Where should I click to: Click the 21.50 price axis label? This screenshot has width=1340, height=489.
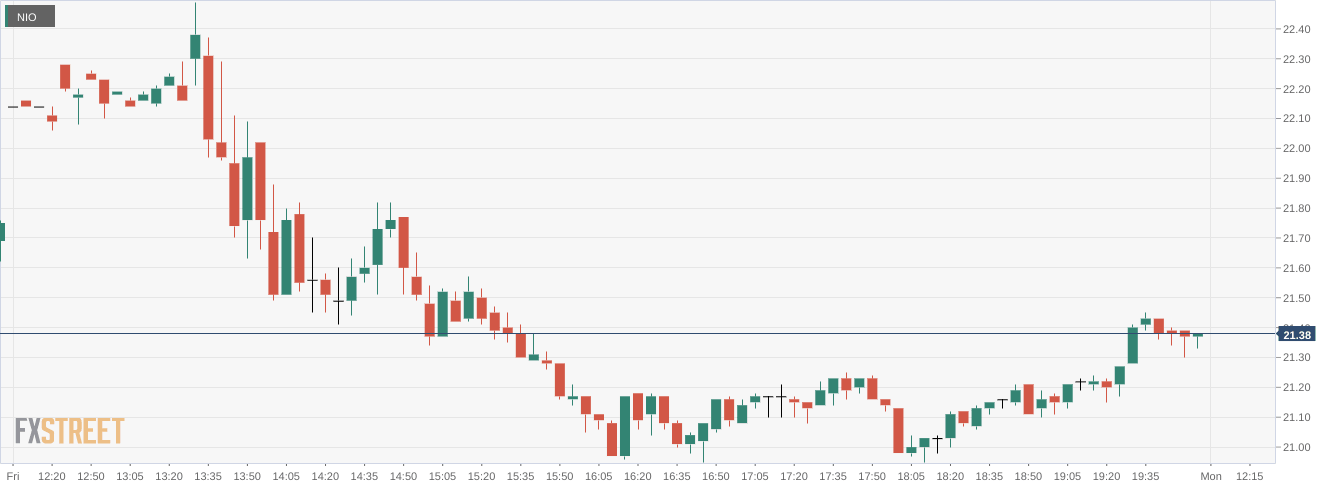1296,298
